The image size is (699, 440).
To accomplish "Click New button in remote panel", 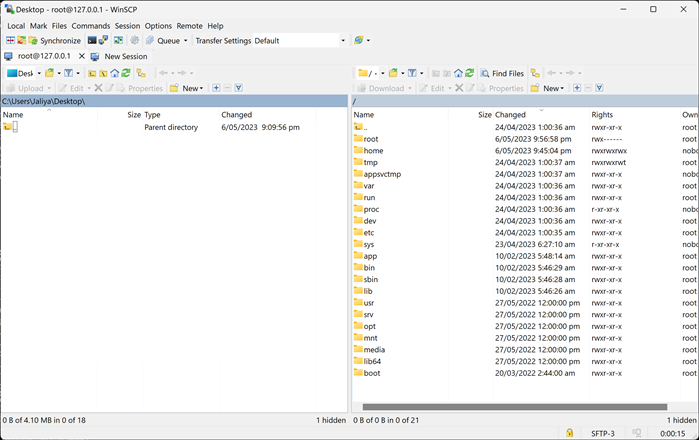I will 547,88.
